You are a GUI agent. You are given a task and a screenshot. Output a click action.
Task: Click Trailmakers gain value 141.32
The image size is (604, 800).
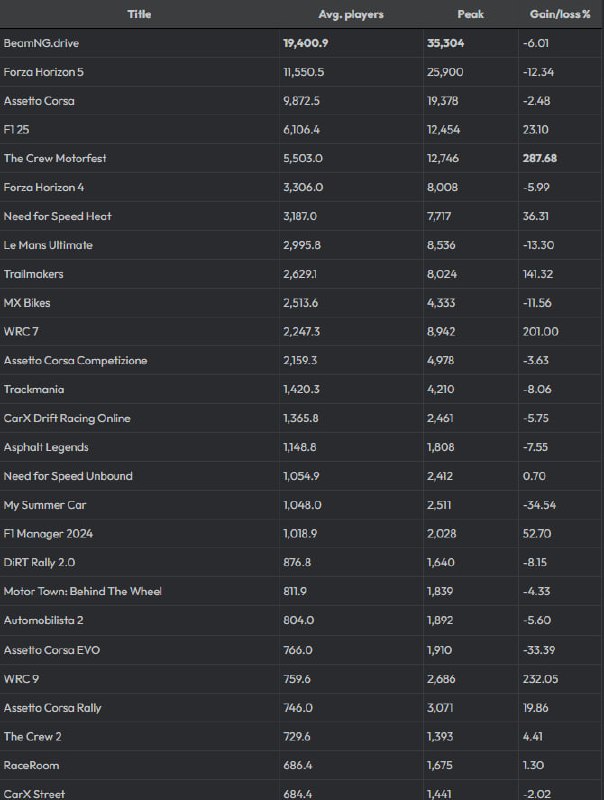(x=538, y=274)
